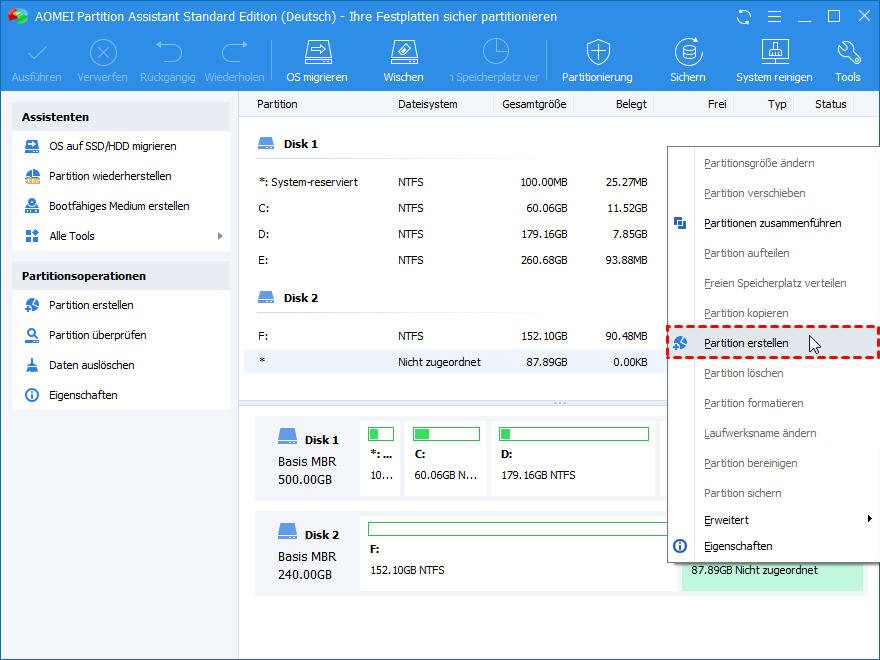The image size is (880, 660).
Task: Open Bootfähiges Medium erstellen wizard
Action: pos(119,206)
